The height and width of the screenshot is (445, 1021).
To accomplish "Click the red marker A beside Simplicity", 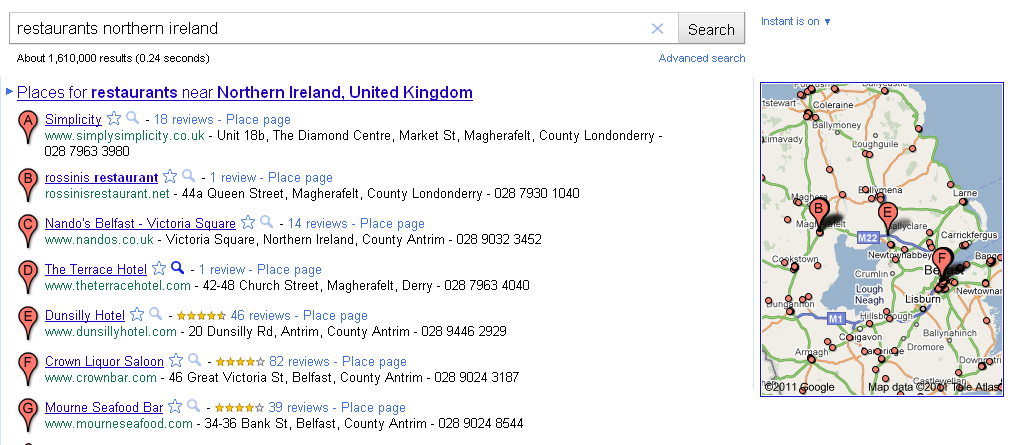I will [27, 126].
